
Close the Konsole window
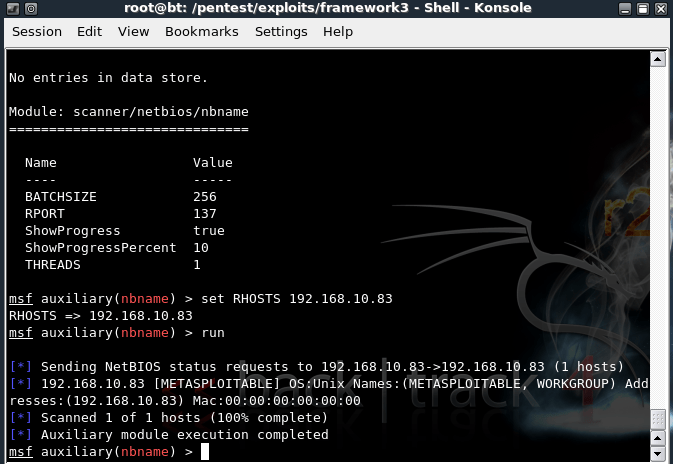click(x=661, y=9)
